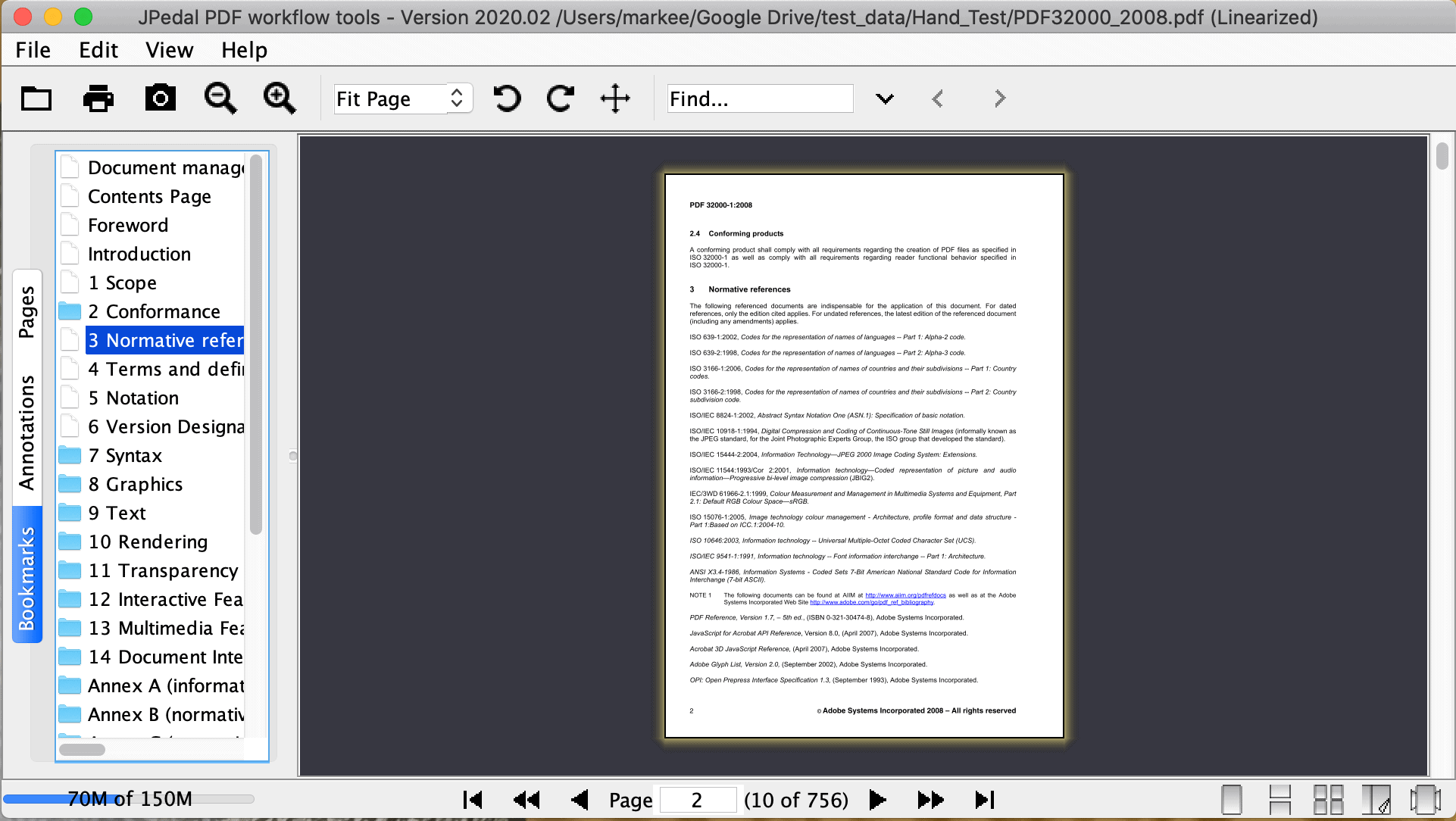Viewport: 1456px width, 821px height.
Task: Go to the previous page
Action: pyautogui.click(x=580, y=800)
